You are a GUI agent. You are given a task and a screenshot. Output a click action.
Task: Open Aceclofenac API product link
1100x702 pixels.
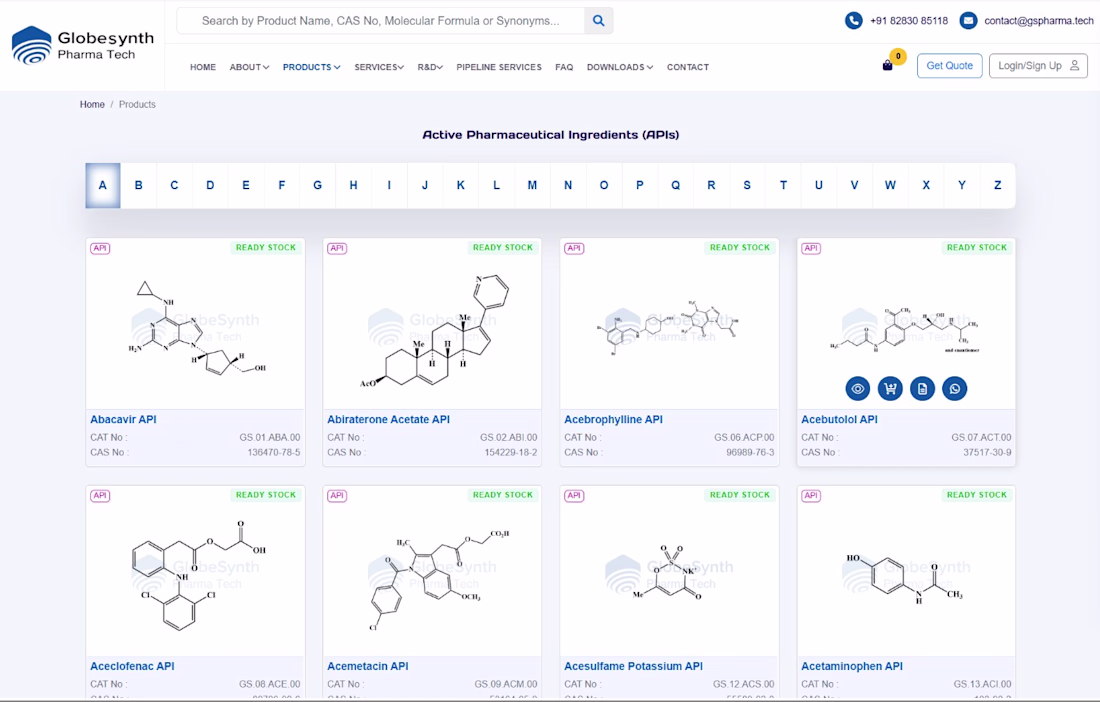(x=132, y=666)
